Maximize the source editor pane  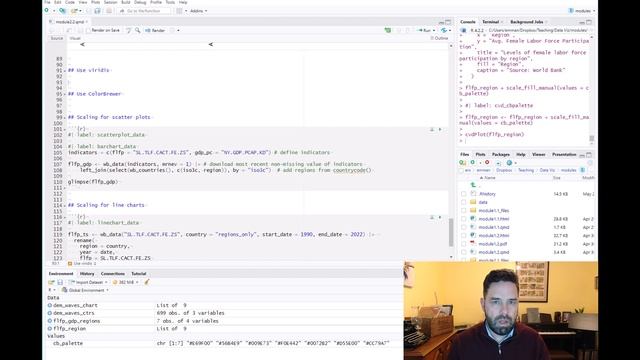(448, 22)
